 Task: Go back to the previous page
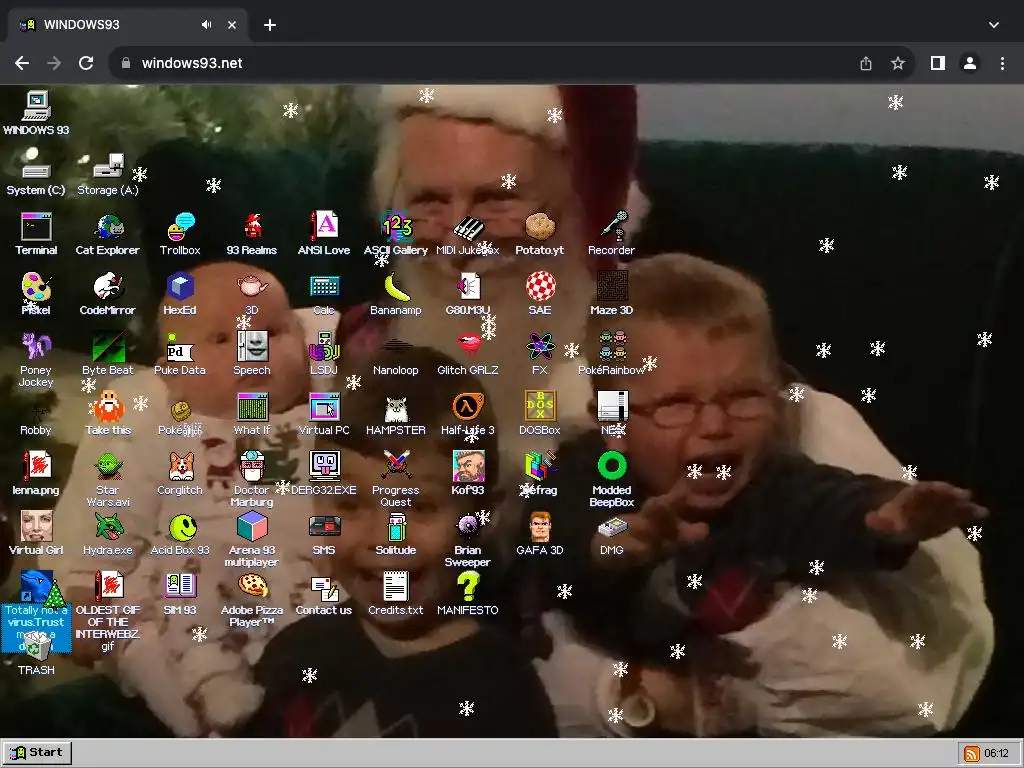point(22,63)
